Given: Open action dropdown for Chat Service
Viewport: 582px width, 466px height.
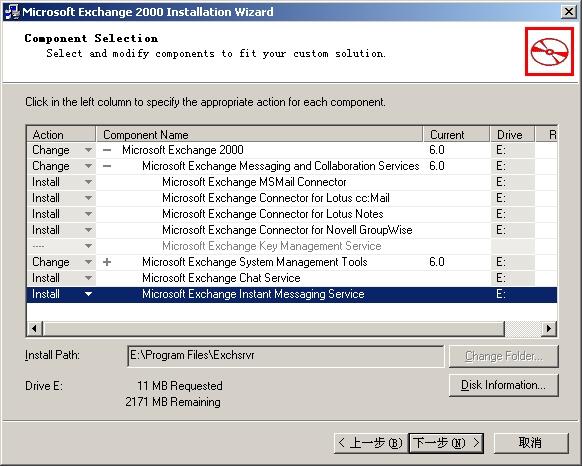Looking at the screenshot, I should [88, 278].
